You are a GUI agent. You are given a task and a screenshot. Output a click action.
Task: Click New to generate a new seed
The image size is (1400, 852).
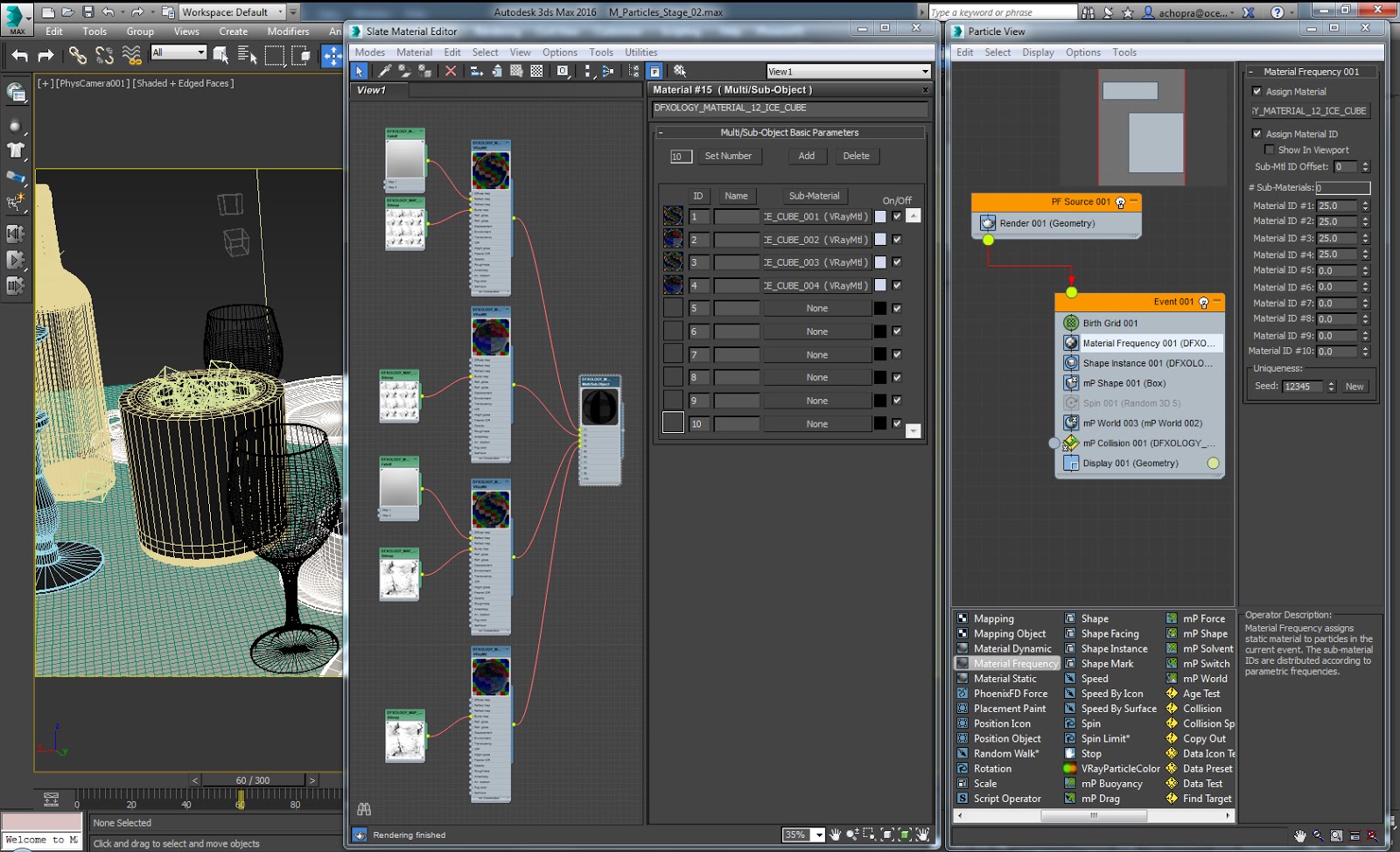pyautogui.click(x=1354, y=385)
